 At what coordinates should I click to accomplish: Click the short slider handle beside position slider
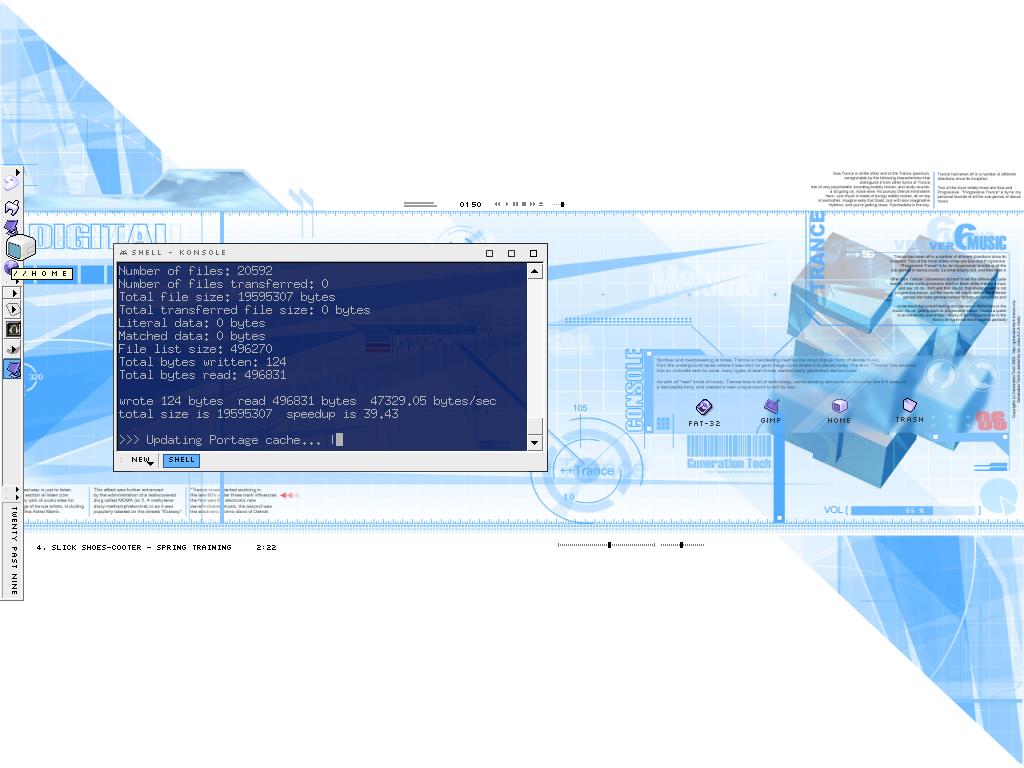(681, 545)
